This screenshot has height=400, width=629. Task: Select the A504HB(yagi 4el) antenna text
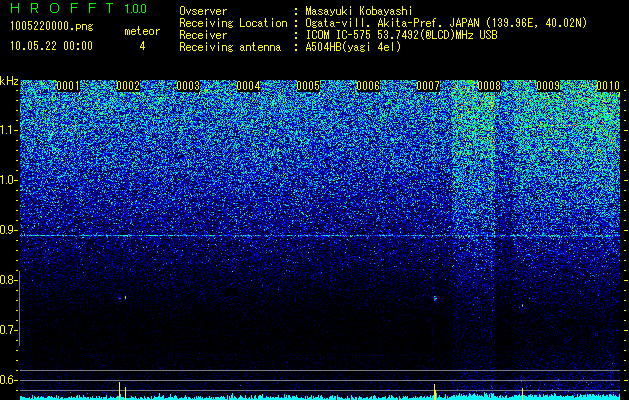click(353, 47)
